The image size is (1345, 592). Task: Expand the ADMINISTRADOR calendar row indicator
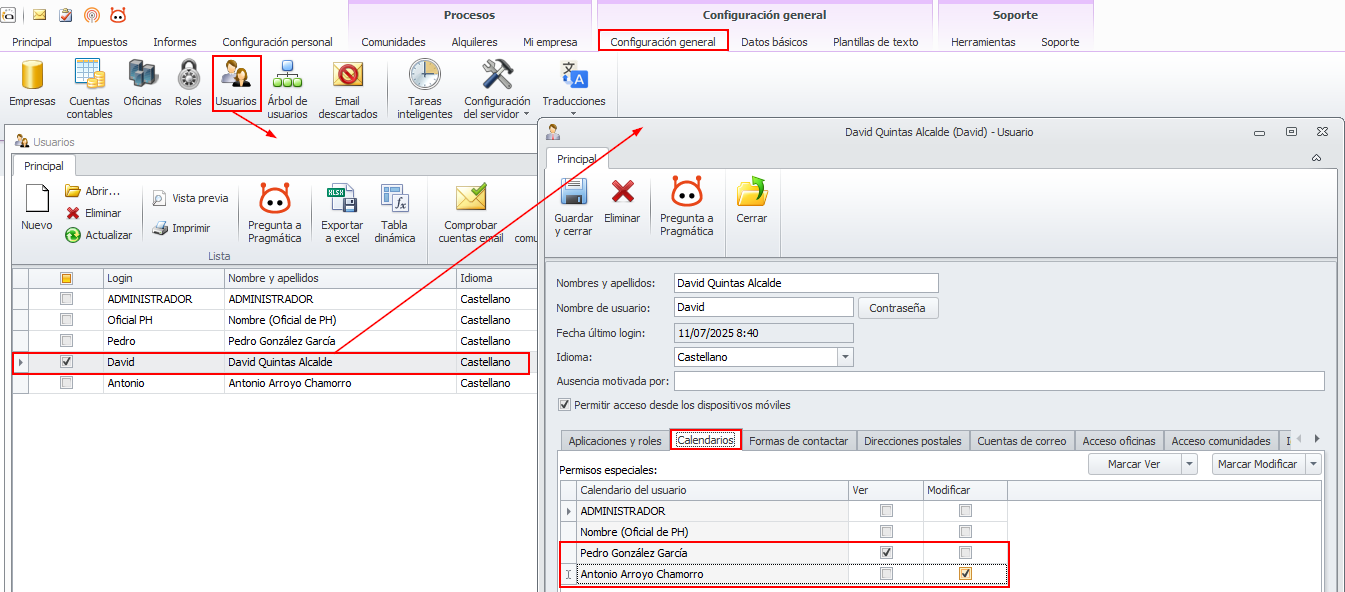pos(569,511)
